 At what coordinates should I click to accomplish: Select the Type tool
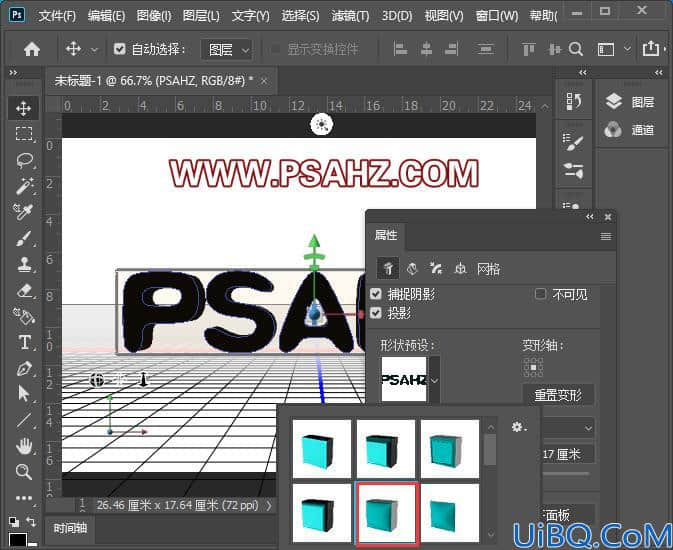point(25,343)
